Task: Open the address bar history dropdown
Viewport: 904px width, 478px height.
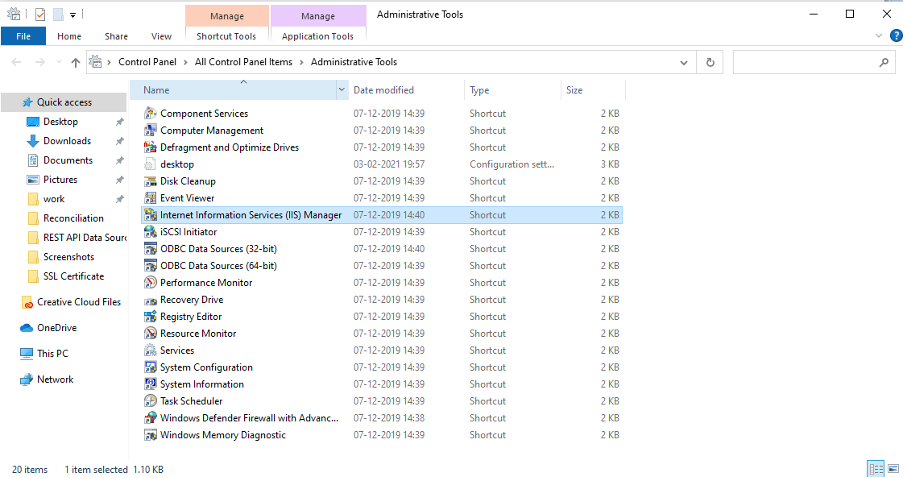Action: coord(686,62)
